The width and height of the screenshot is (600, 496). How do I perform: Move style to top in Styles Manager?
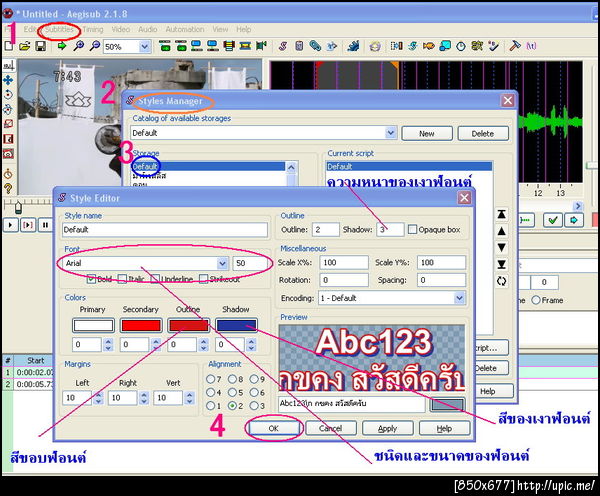coord(502,214)
